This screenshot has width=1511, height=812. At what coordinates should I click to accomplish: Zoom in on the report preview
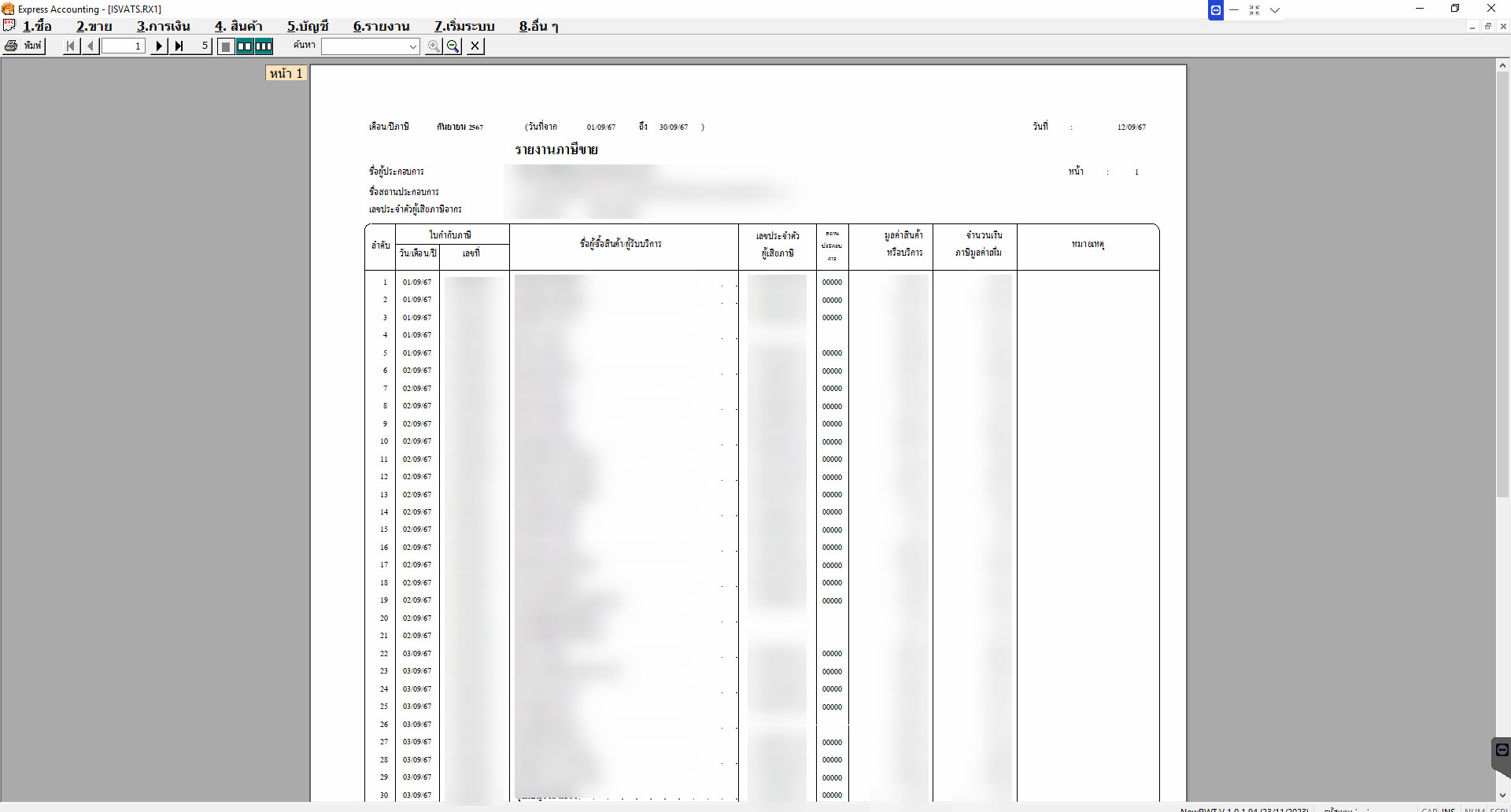click(x=434, y=46)
